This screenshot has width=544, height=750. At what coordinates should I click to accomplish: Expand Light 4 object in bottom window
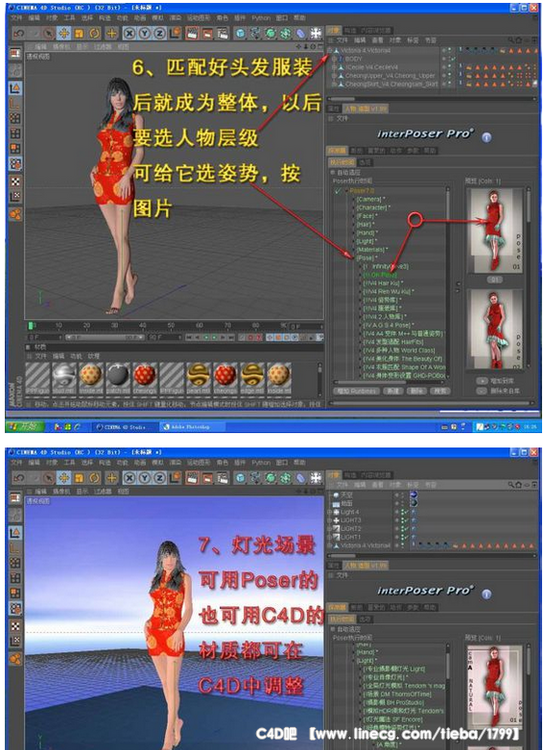330,512
